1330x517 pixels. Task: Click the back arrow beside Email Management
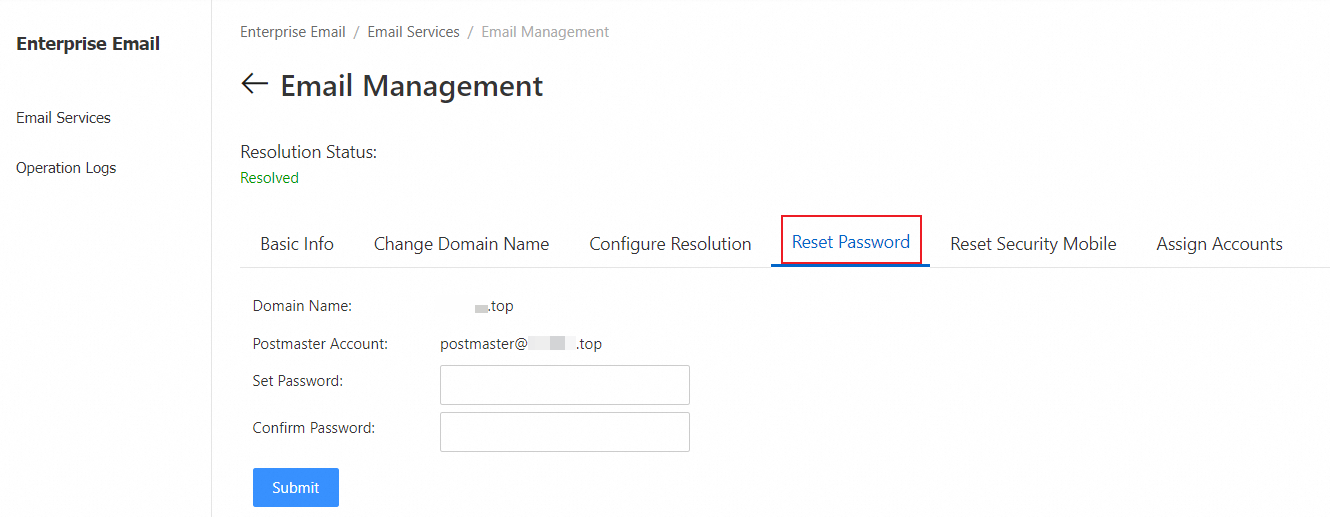pos(255,84)
